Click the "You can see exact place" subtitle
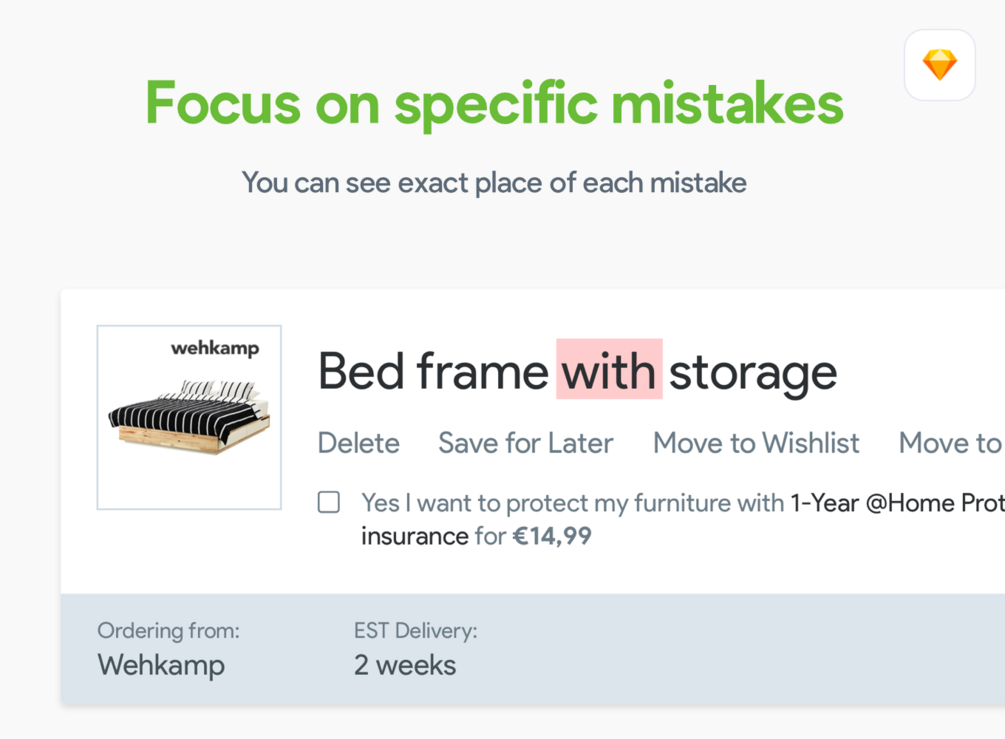 [x=494, y=183]
